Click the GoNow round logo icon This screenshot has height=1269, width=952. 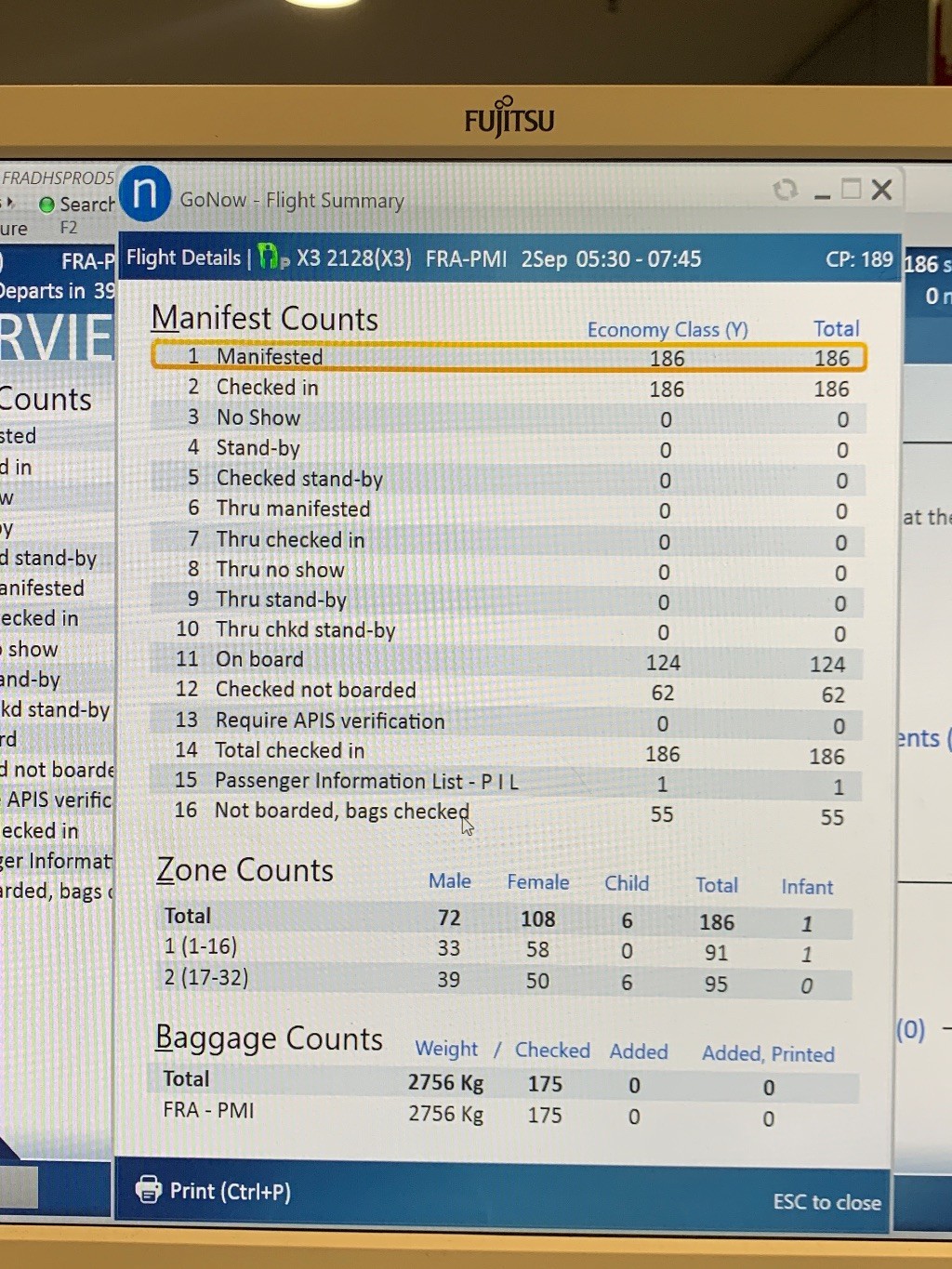[145, 193]
